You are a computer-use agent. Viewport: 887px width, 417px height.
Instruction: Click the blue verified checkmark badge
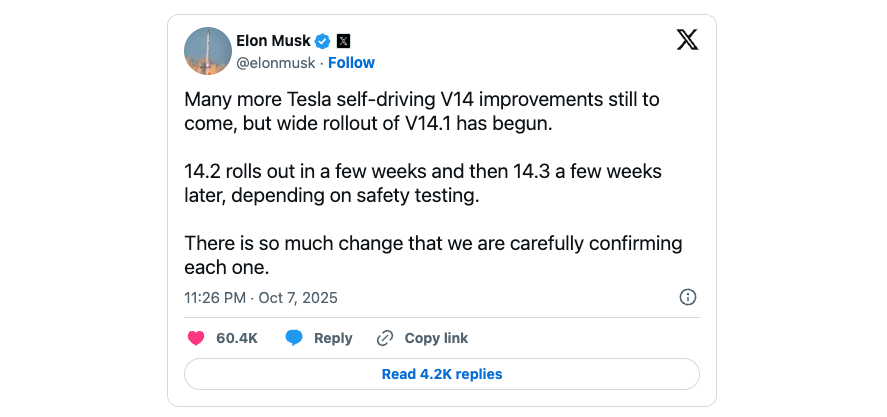pyautogui.click(x=323, y=41)
